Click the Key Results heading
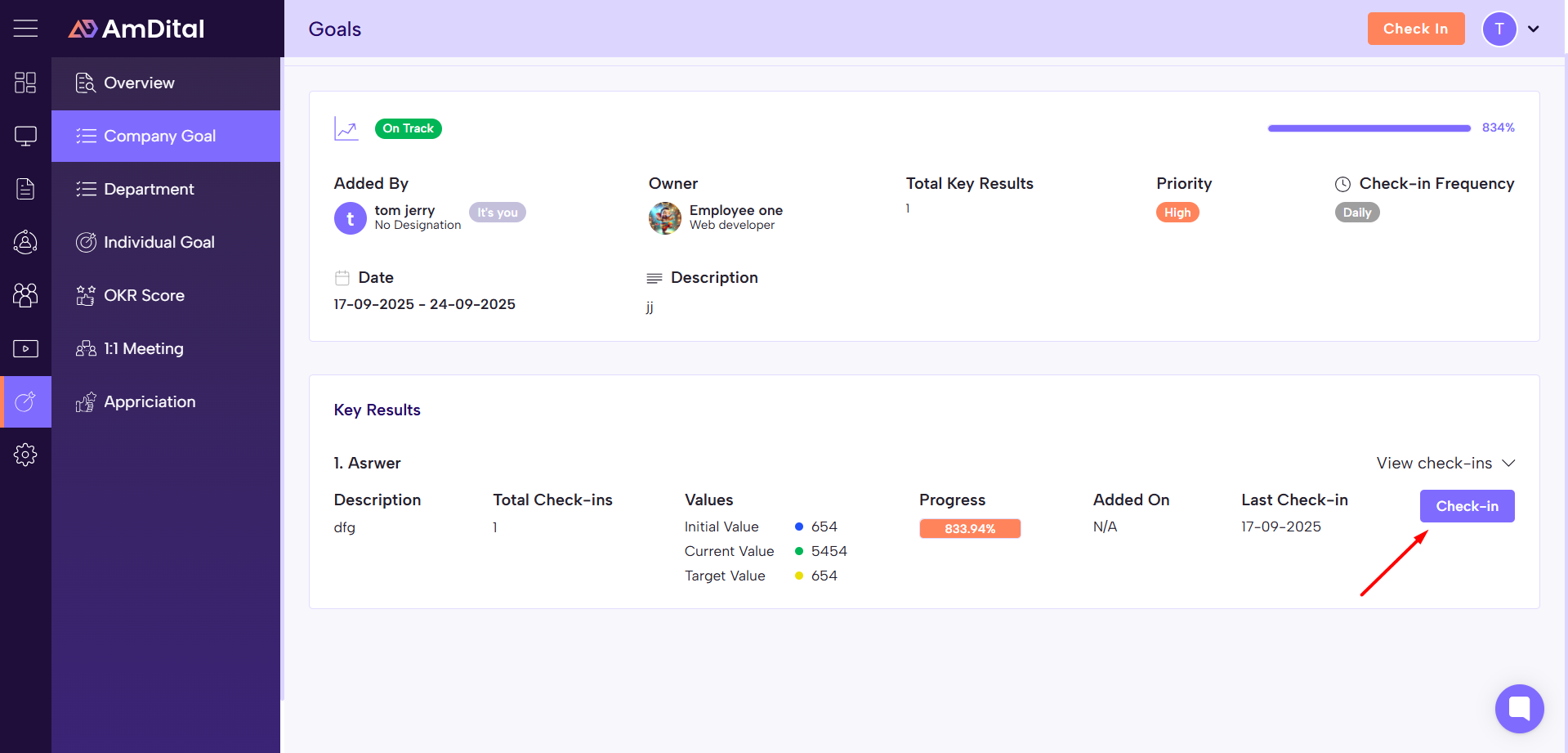 377,410
